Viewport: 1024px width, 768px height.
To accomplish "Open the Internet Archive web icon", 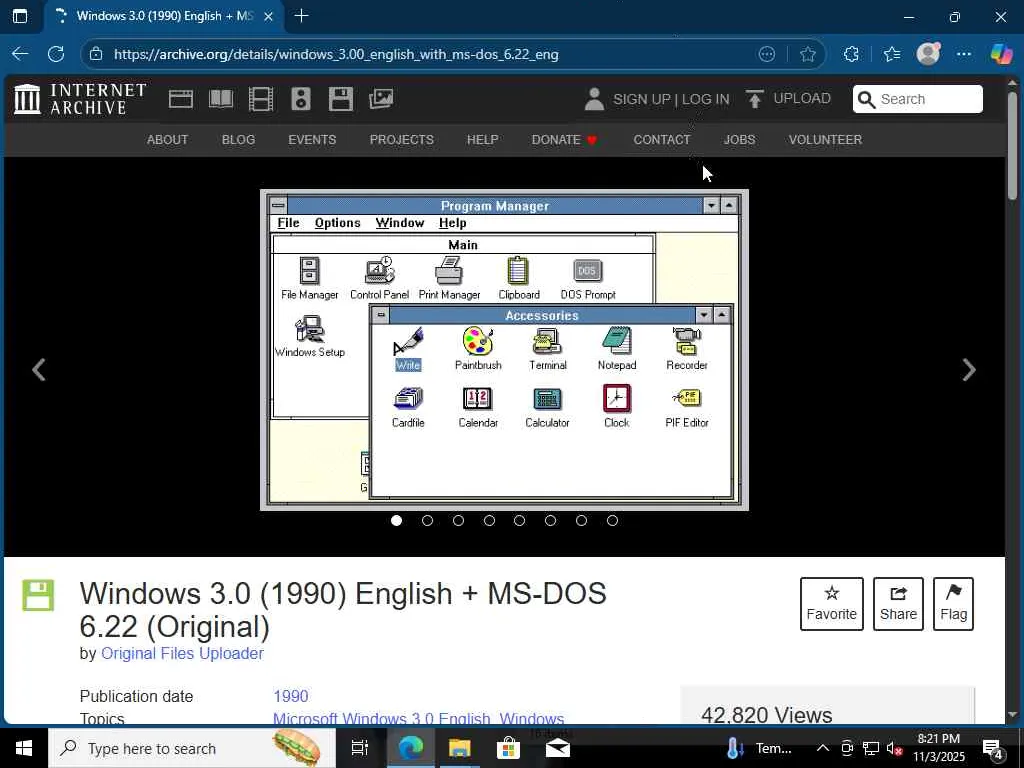I will (x=181, y=99).
